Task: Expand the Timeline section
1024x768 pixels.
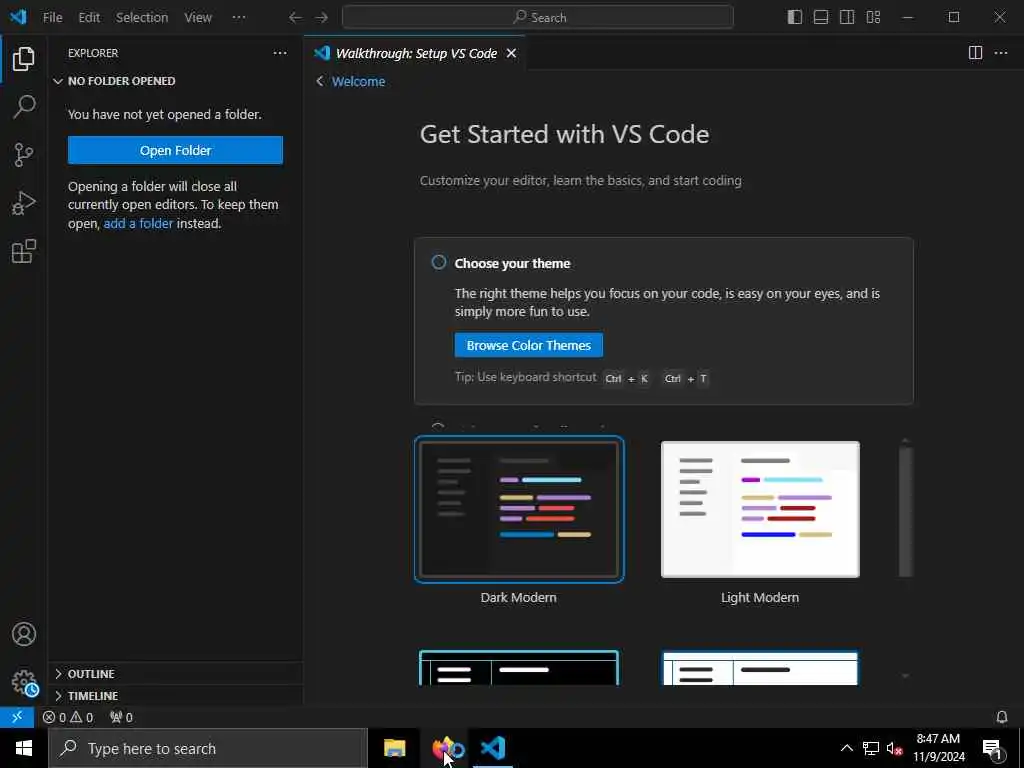Action: tap(175, 696)
